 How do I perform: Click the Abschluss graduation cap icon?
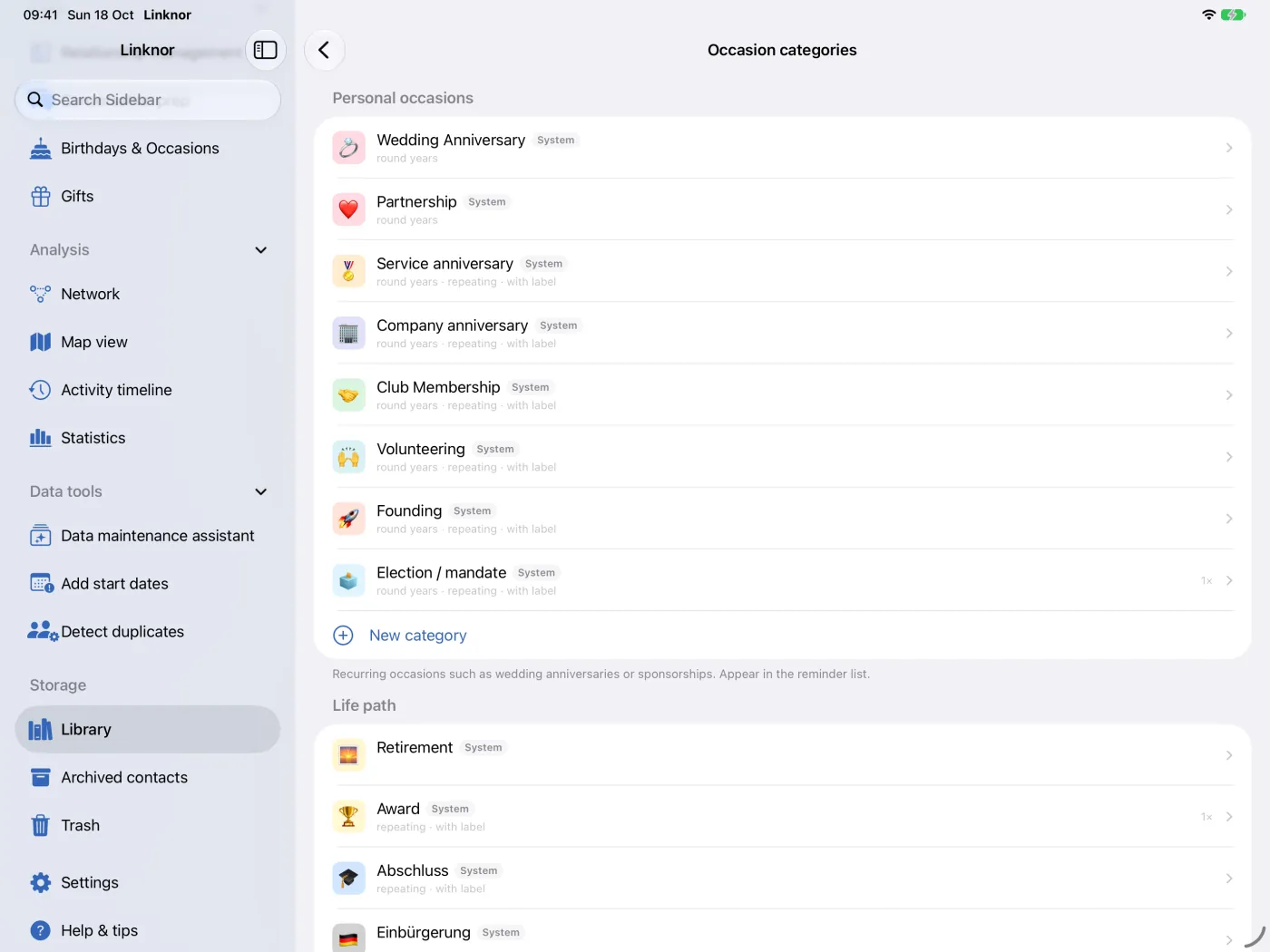pyautogui.click(x=348, y=878)
